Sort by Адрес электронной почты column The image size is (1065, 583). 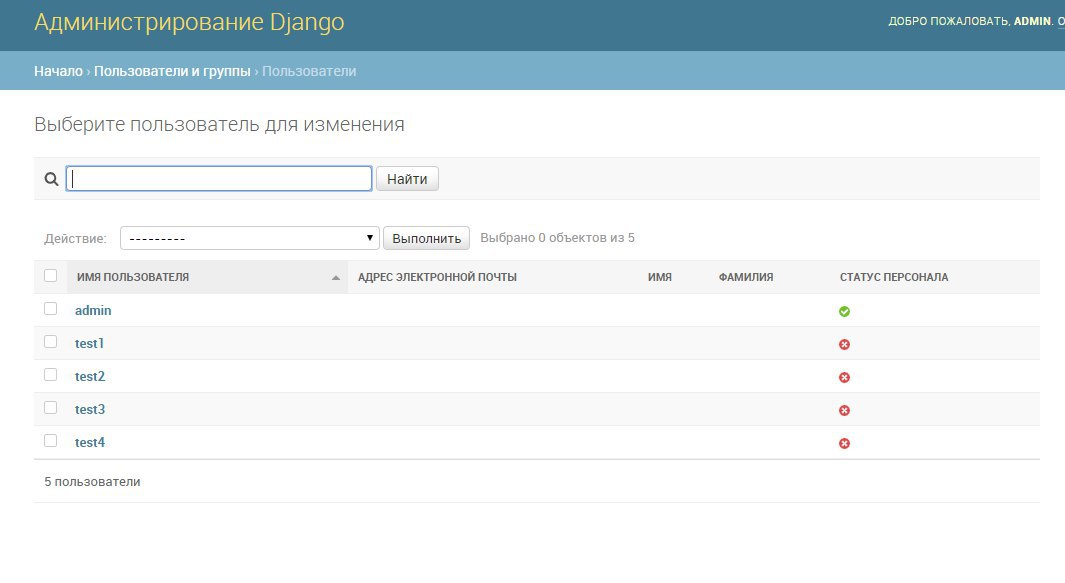(x=437, y=277)
